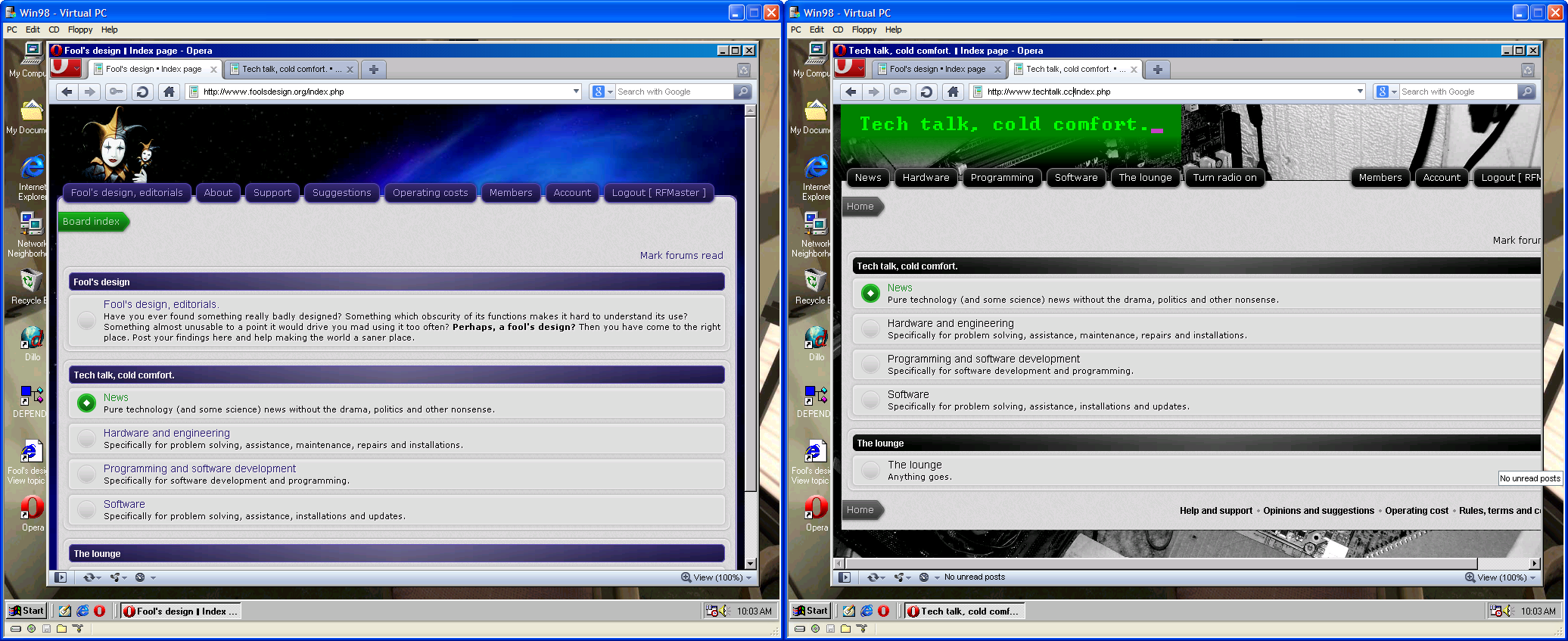This screenshot has width=1568, height=641.
Task: Focus the URL field showing foolsdesign.org
Action: (384, 92)
